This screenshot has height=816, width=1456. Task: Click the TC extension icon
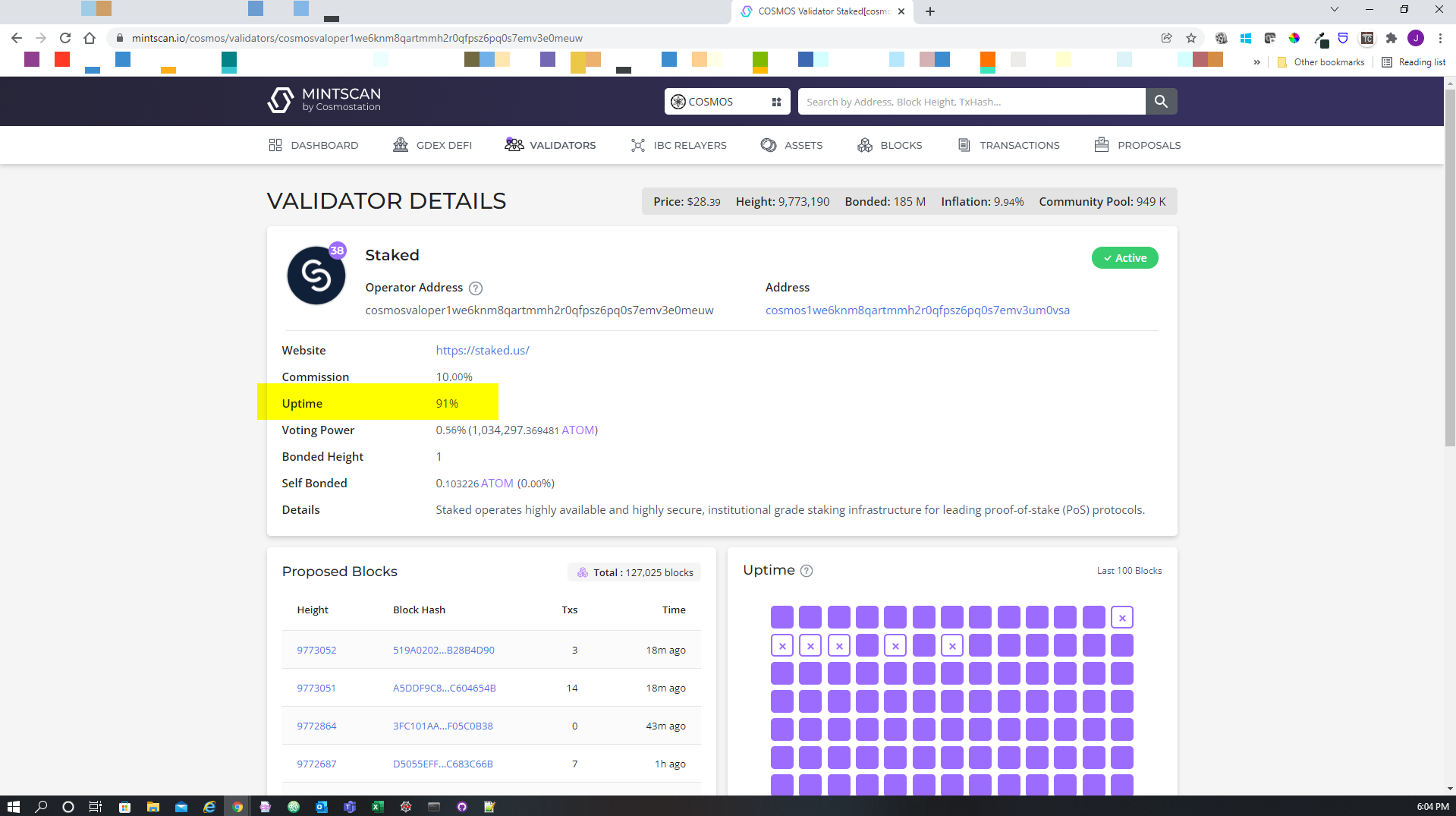click(1366, 38)
